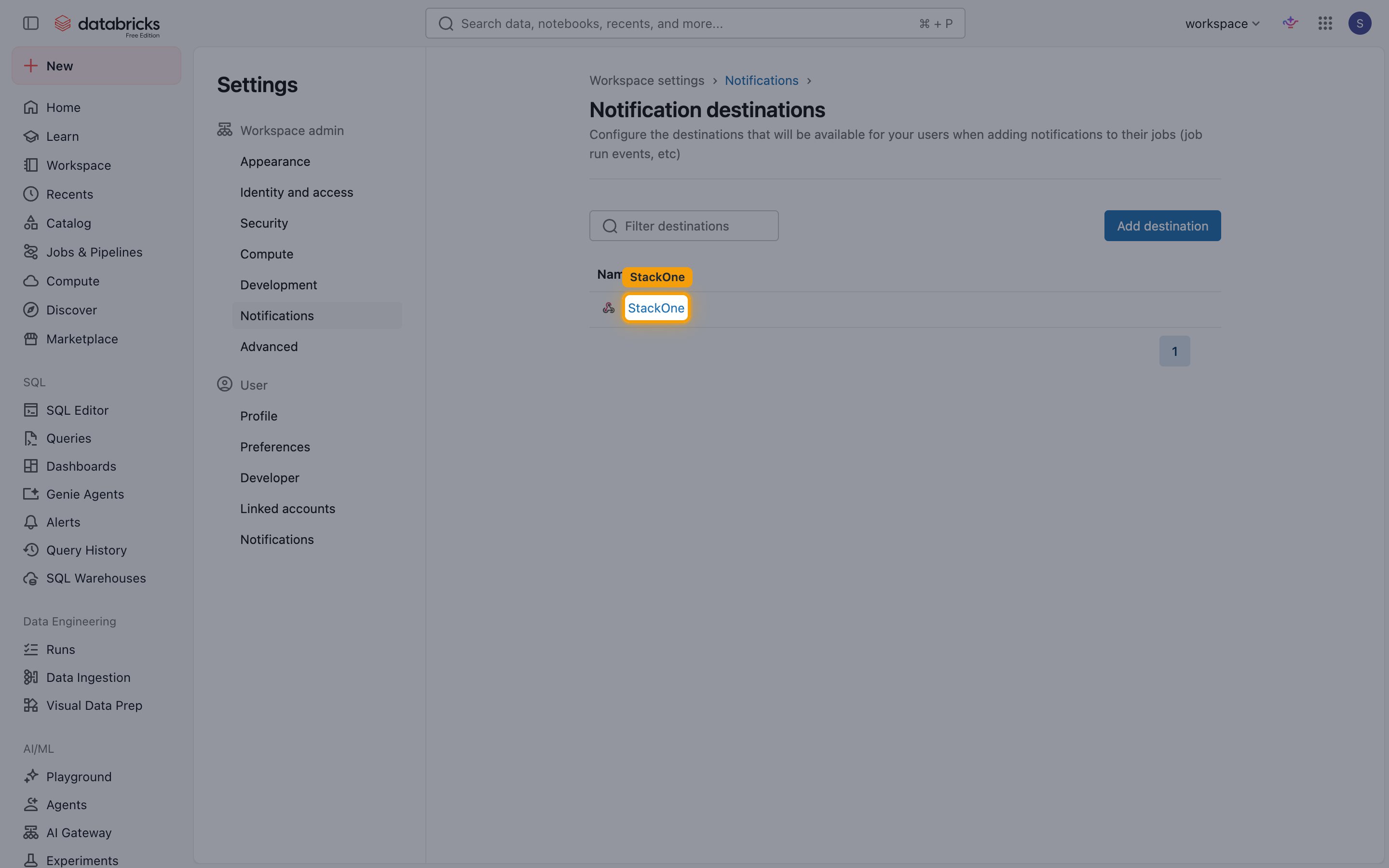Screen dimensions: 1389x868
Task: Open the user avatar S menu
Action: [1360, 24]
